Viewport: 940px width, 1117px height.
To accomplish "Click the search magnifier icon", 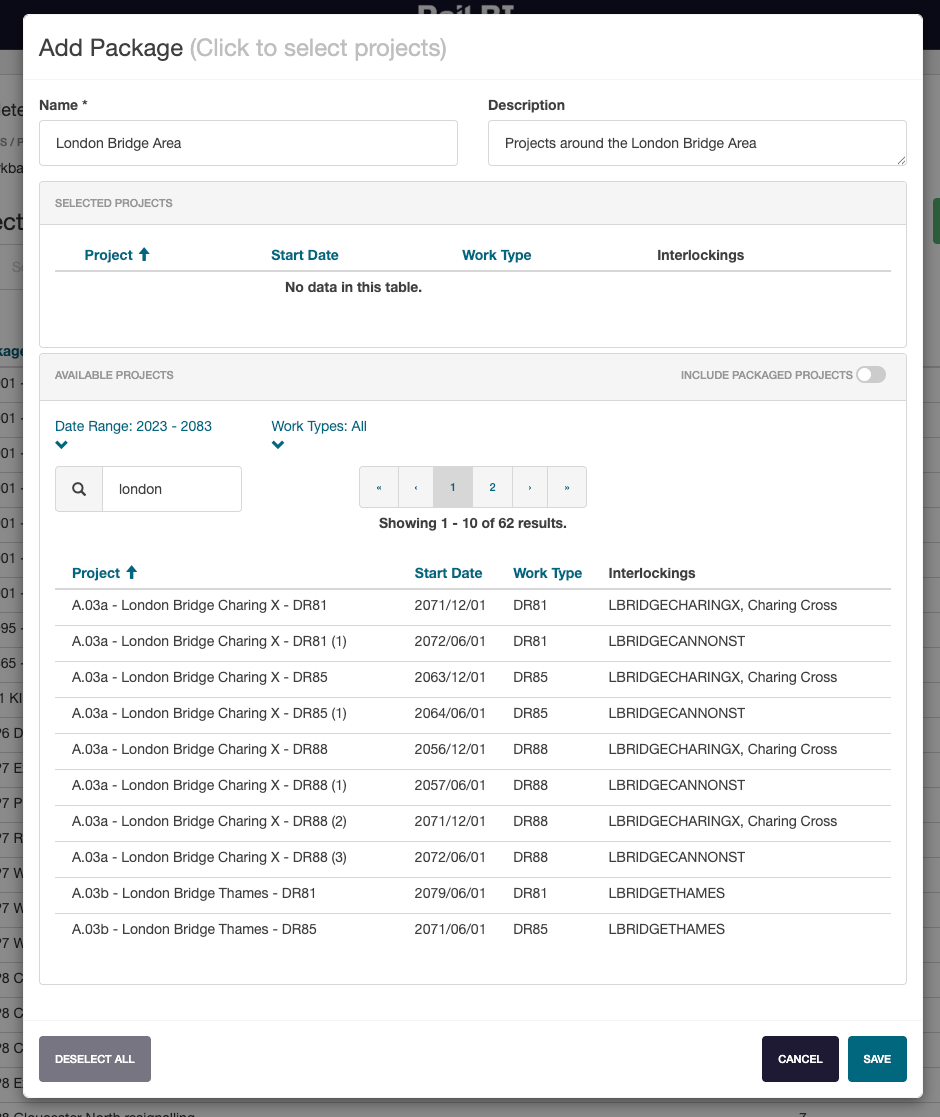I will click(79, 489).
